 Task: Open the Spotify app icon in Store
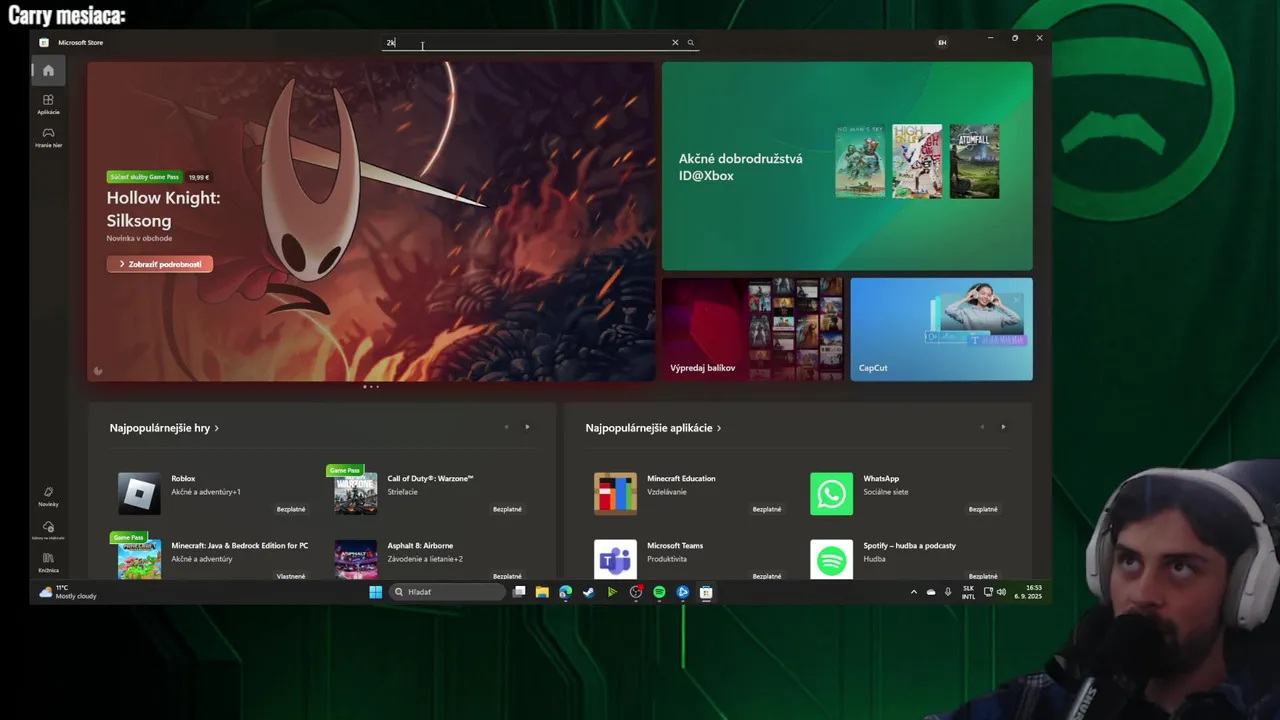[x=831, y=560]
